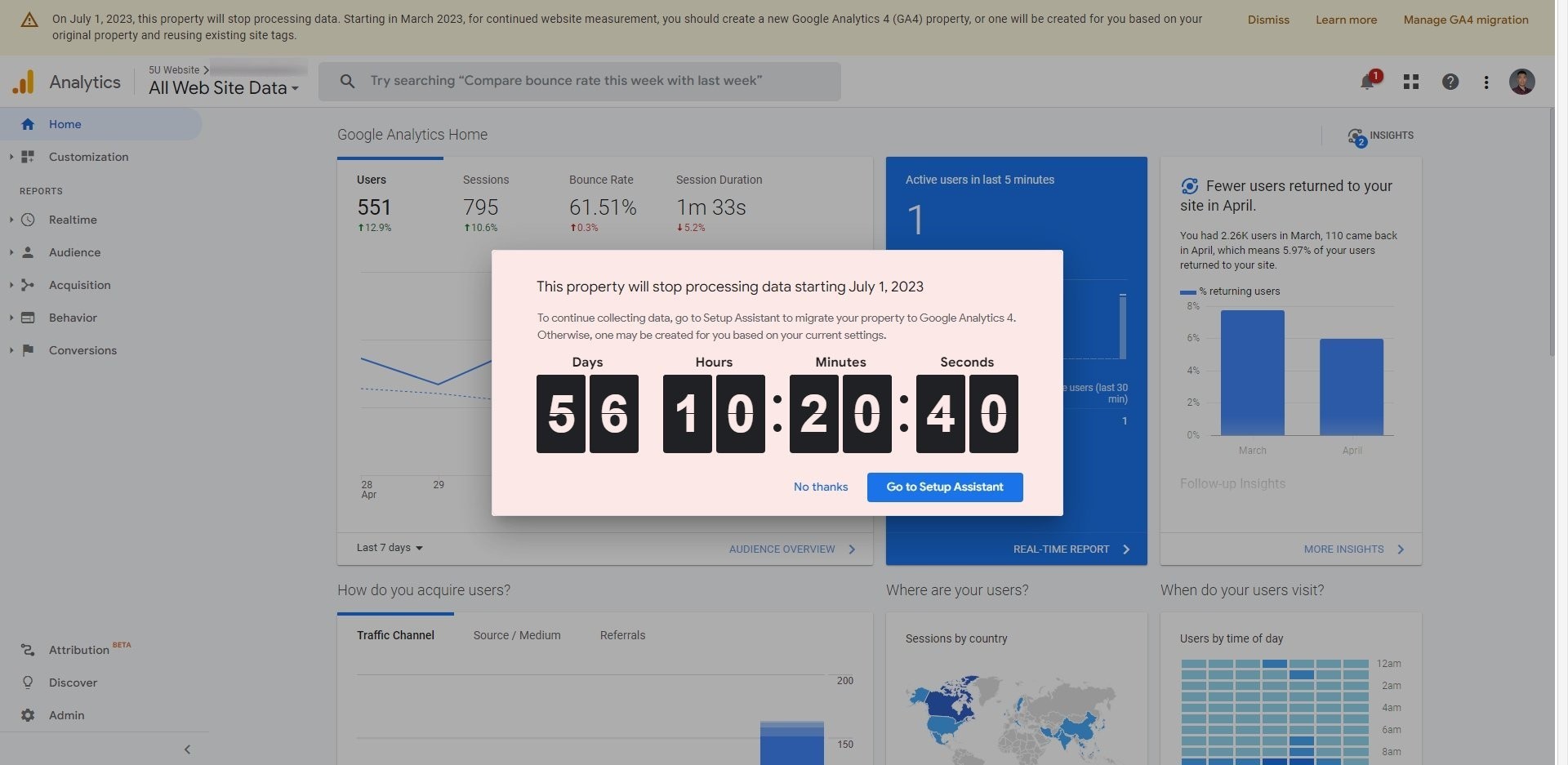
Task: Click the Analytics search field
Action: (x=579, y=82)
